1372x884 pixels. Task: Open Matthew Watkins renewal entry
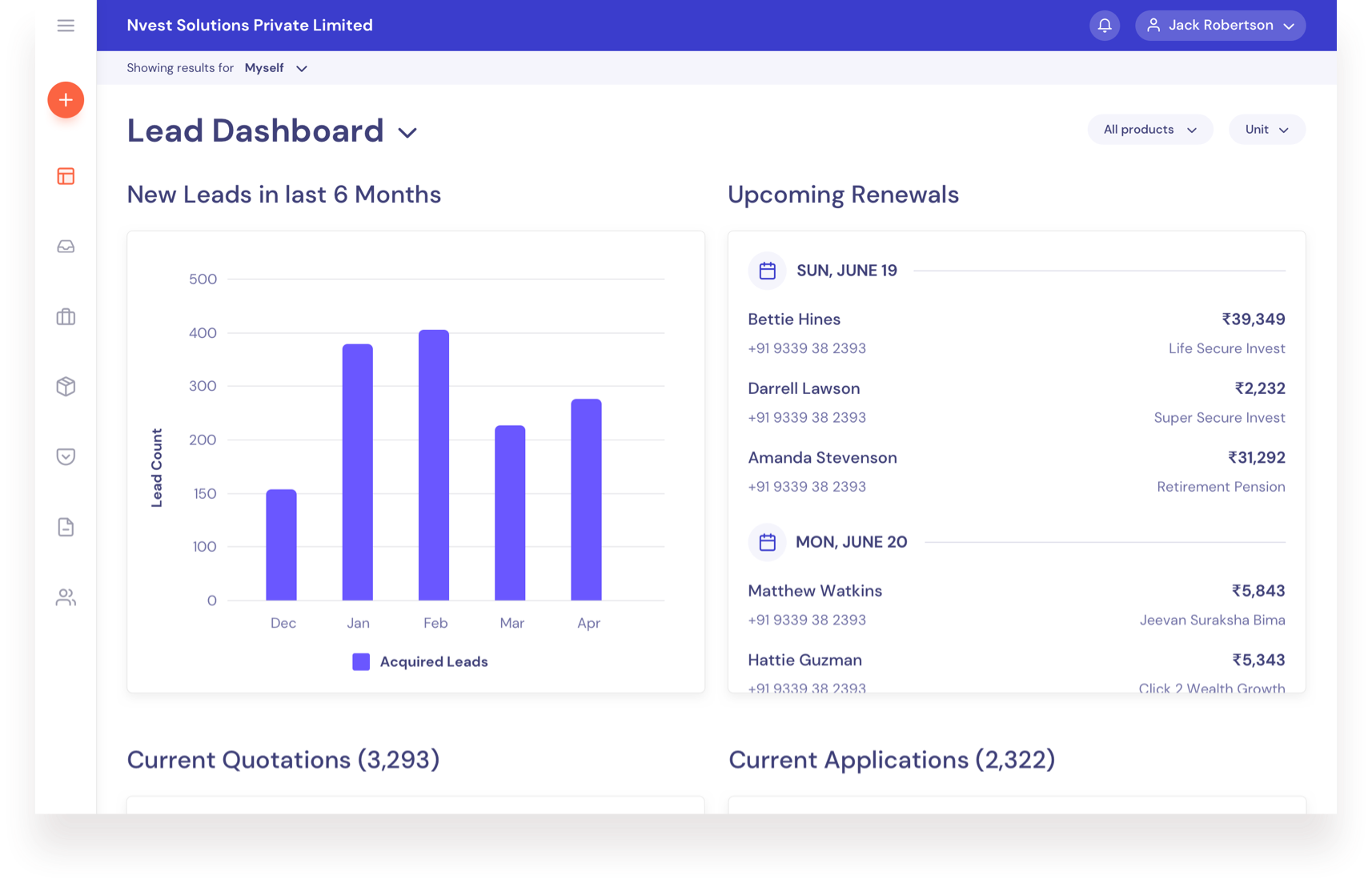814,591
